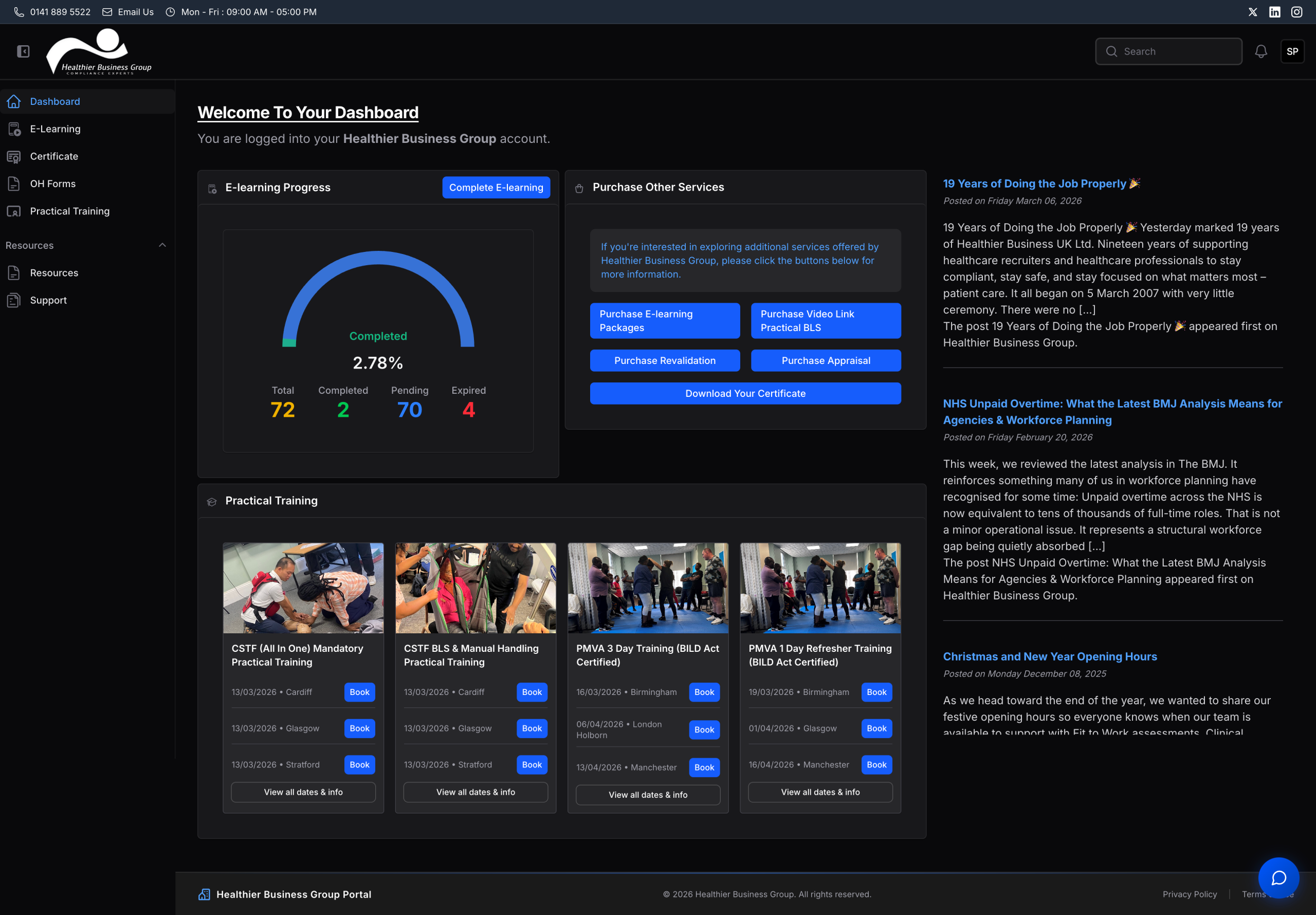Click the Complete E-learning button

(496, 187)
